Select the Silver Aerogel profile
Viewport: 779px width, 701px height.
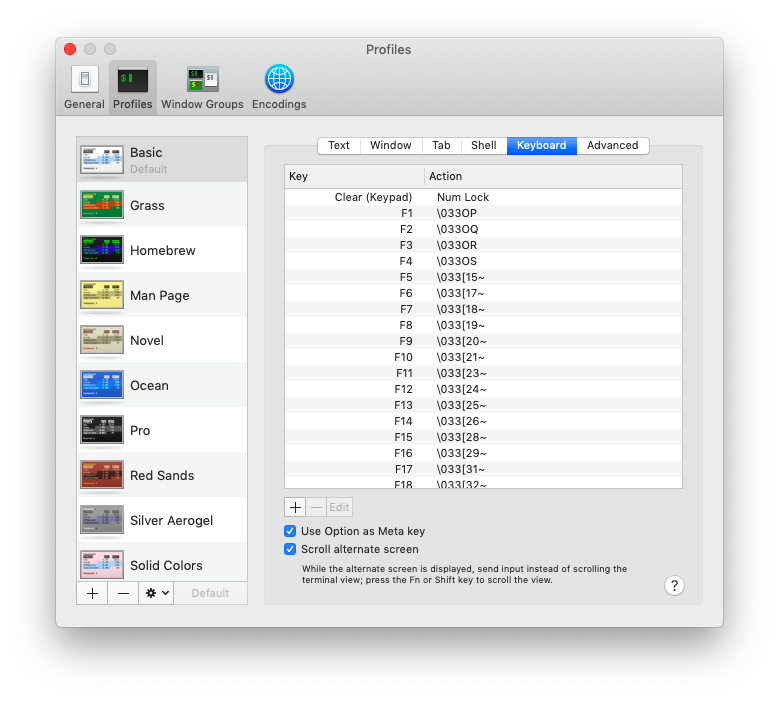point(162,520)
